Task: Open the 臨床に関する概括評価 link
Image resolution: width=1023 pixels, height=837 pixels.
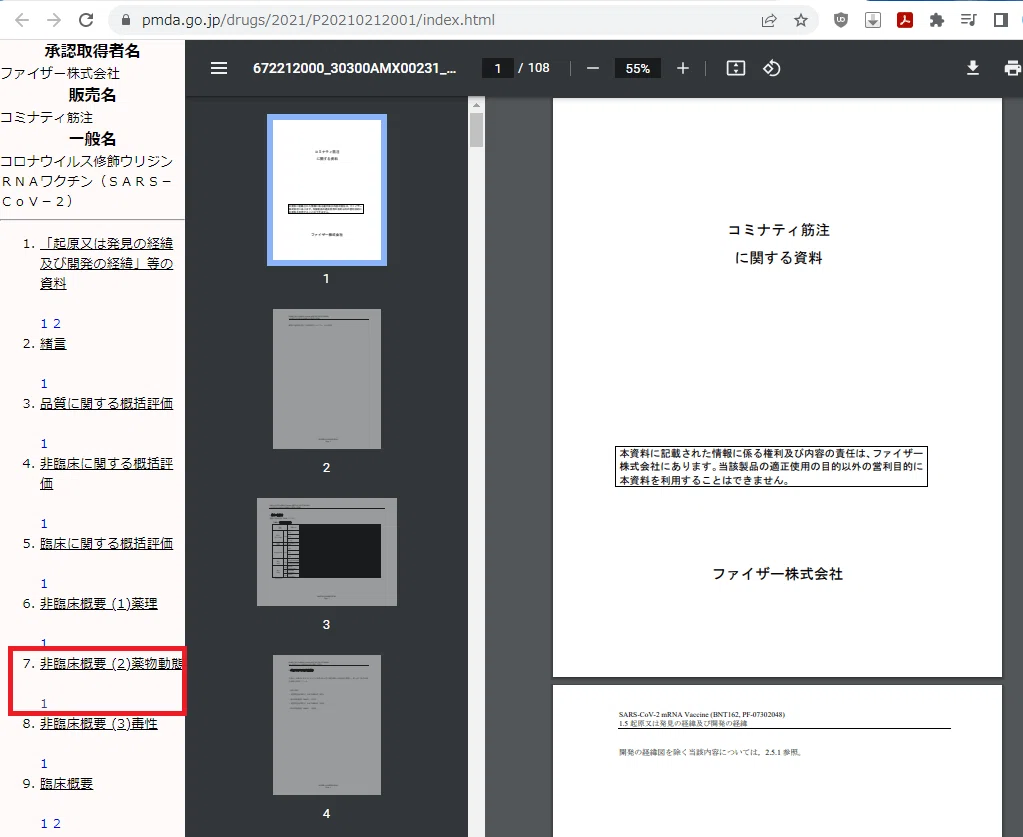Action: tap(106, 544)
